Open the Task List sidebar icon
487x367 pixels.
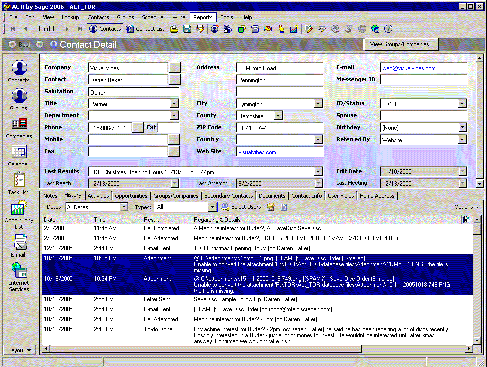[19, 183]
